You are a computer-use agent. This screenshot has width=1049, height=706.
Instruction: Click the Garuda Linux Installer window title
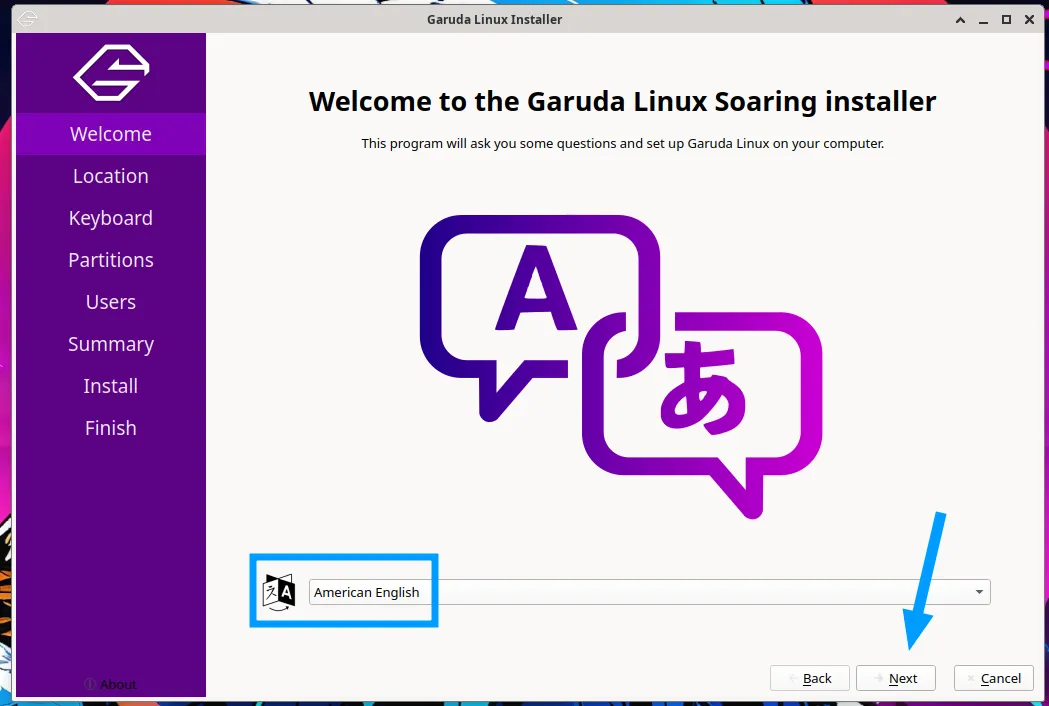pyautogui.click(x=494, y=19)
